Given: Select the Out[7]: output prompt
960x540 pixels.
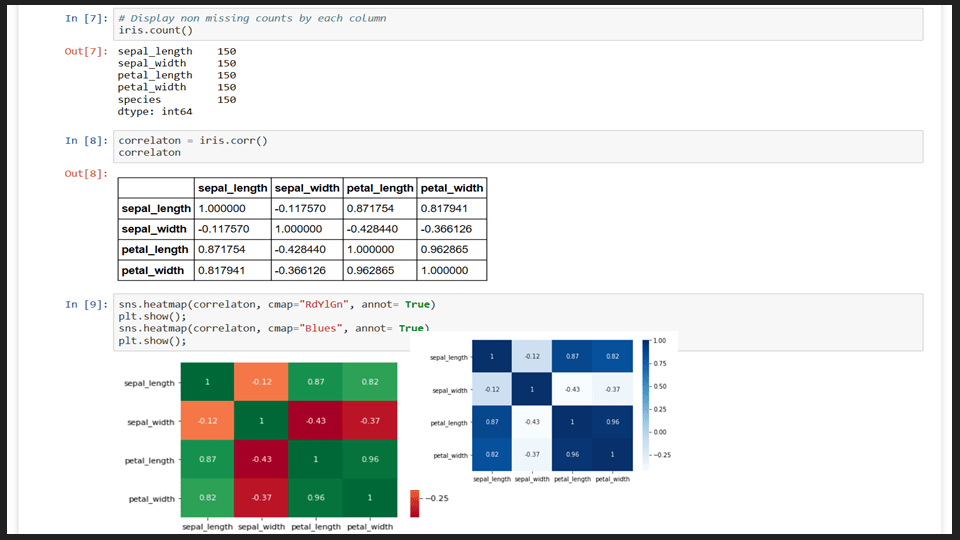Looking at the screenshot, I should [x=86, y=51].
